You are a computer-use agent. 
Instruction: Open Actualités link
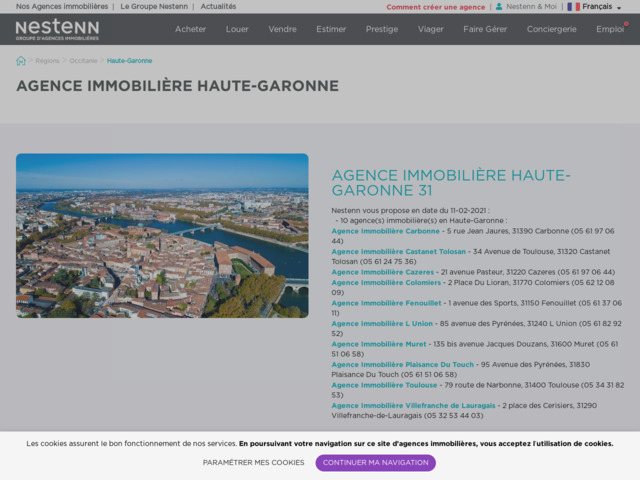[x=218, y=7]
